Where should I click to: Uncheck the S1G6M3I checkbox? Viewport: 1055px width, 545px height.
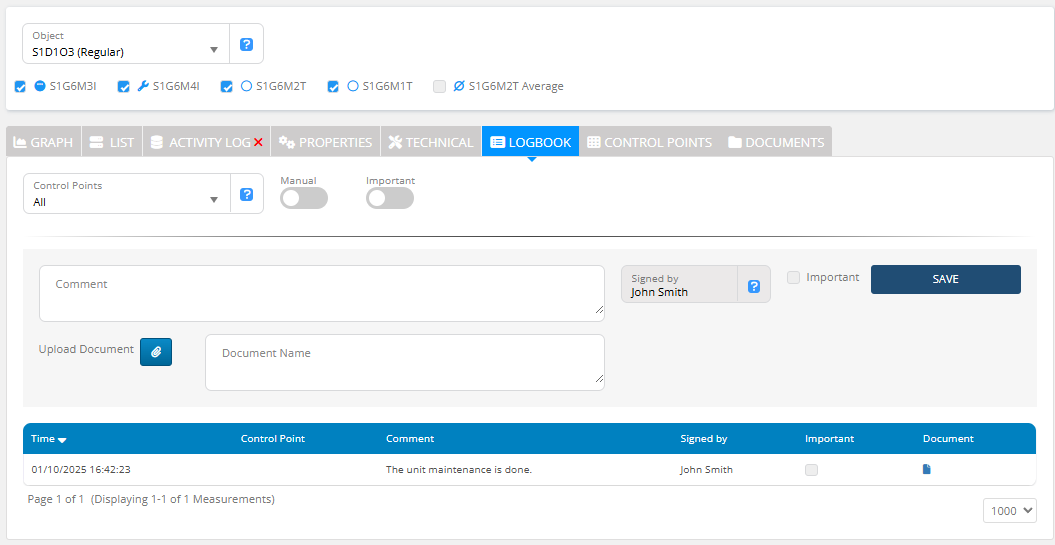21,87
